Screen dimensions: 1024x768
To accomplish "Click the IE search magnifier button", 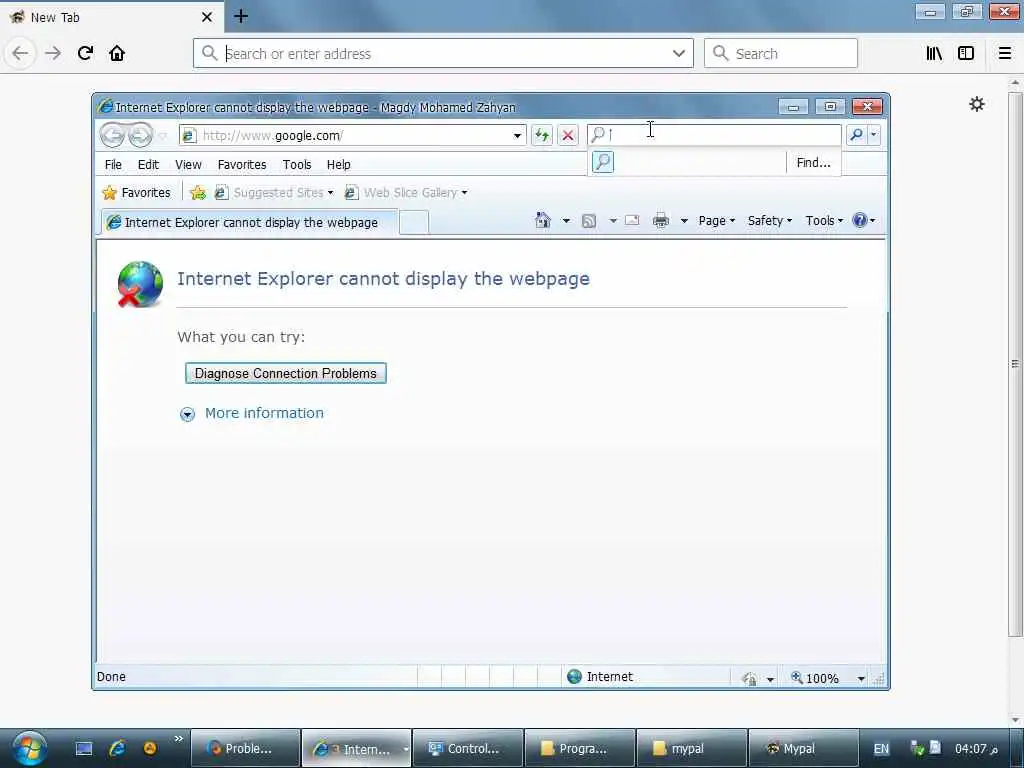I will [856, 135].
